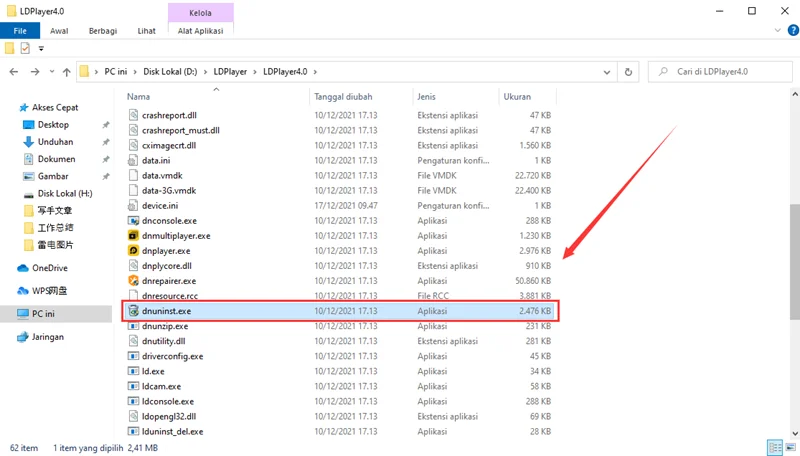Open the File menu

(x=20, y=31)
